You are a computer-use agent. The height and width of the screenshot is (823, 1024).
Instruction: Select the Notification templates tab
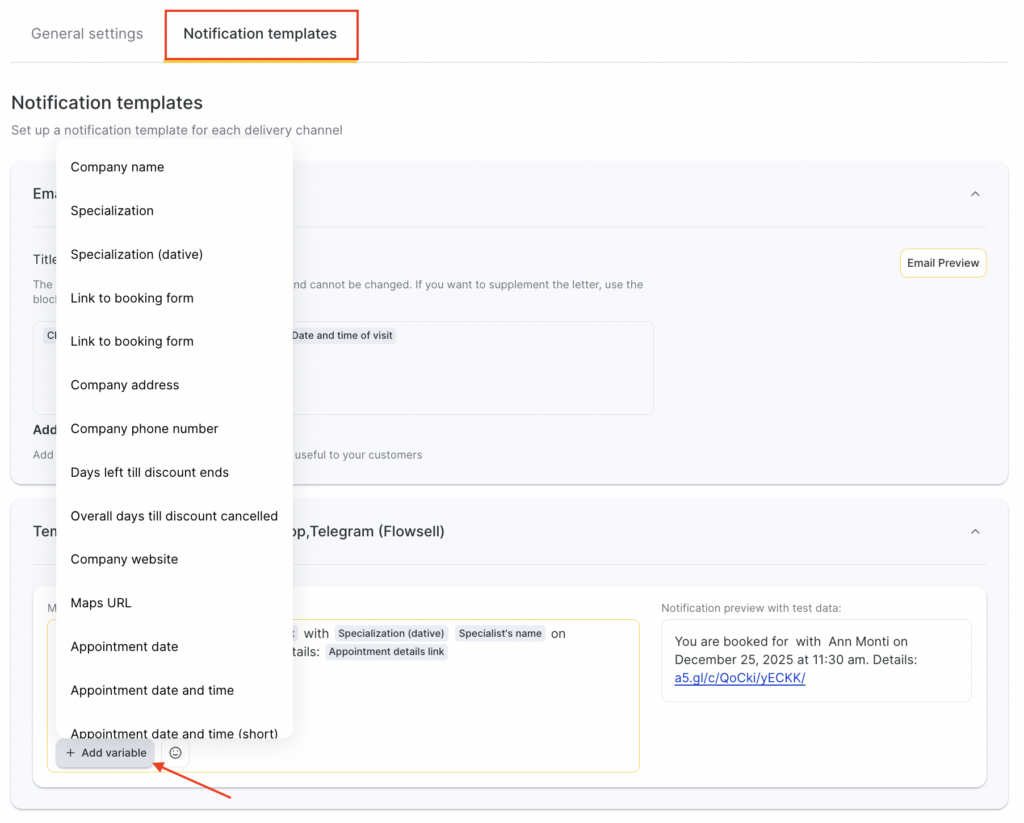260,34
